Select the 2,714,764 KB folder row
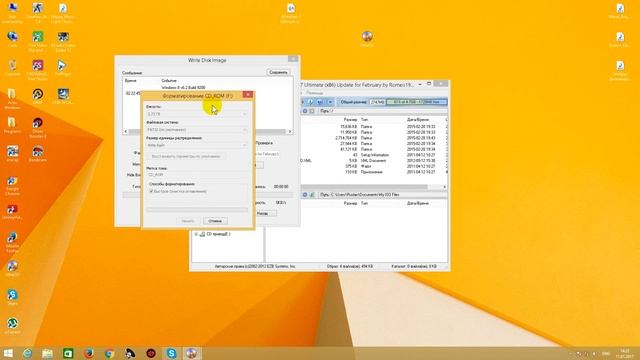 373,138
